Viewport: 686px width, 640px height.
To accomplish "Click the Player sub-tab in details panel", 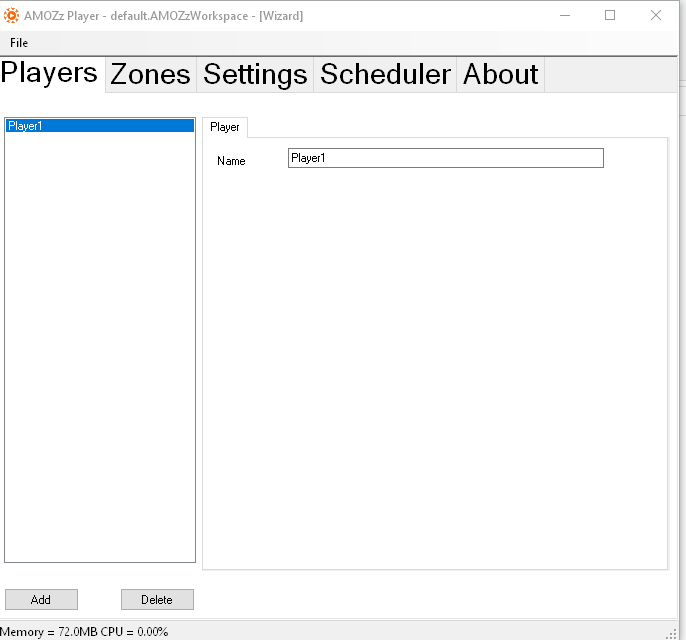I will tap(225, 127).
